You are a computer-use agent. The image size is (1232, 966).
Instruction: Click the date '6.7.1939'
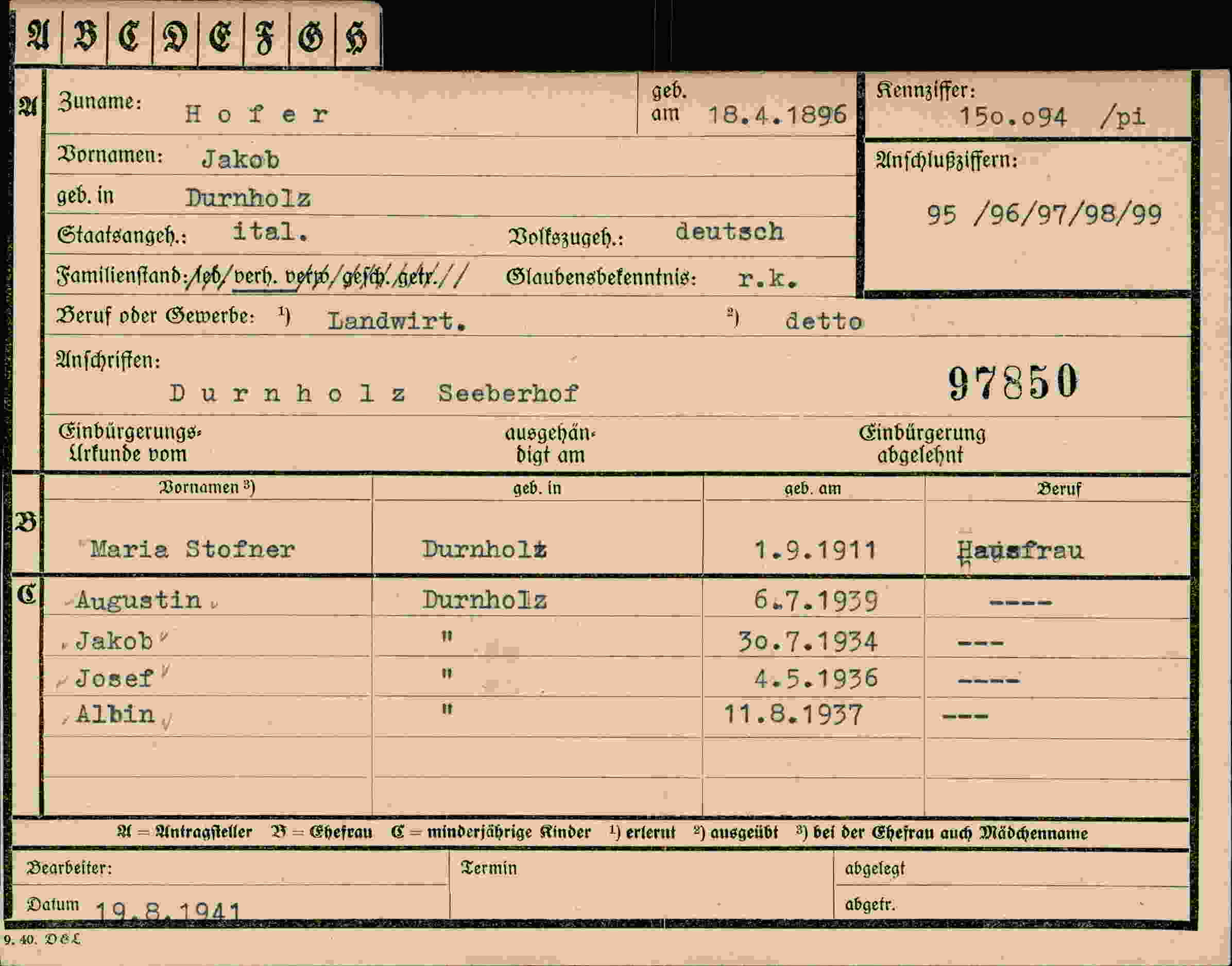816,600
